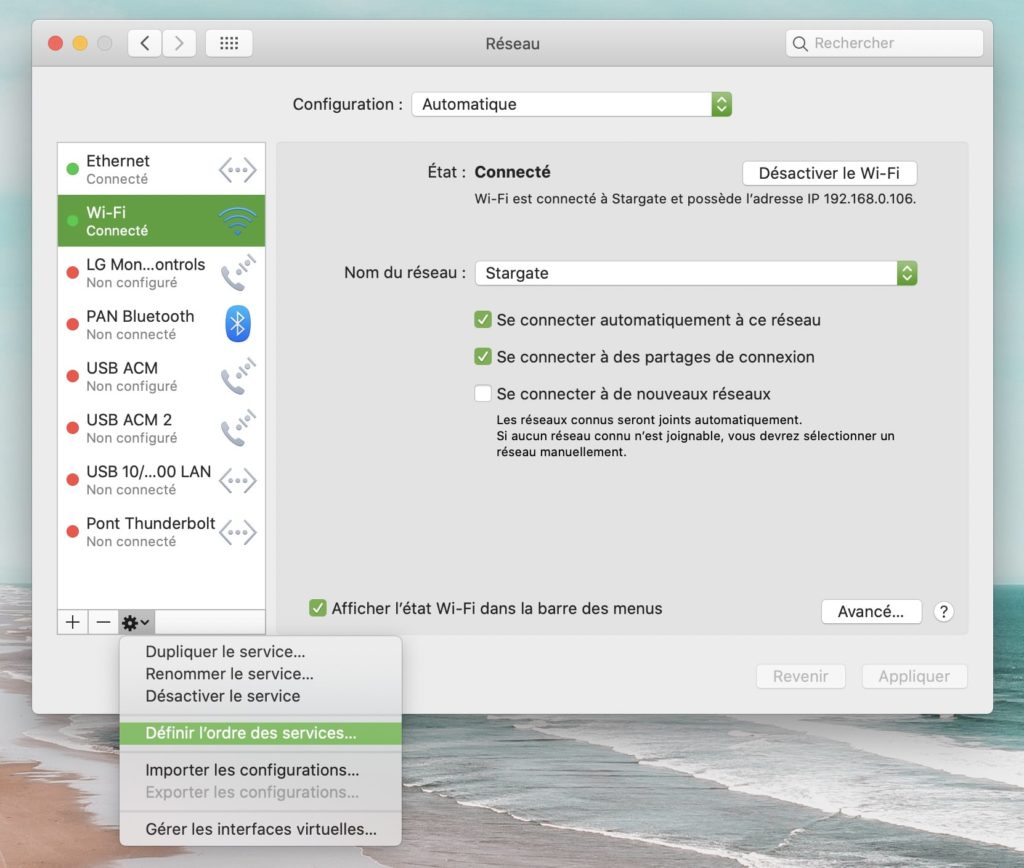Viewport: 1024px width, 868px height.
Task: Select the 'LG Mon...ontrols' service
Action: coord(161,272)
